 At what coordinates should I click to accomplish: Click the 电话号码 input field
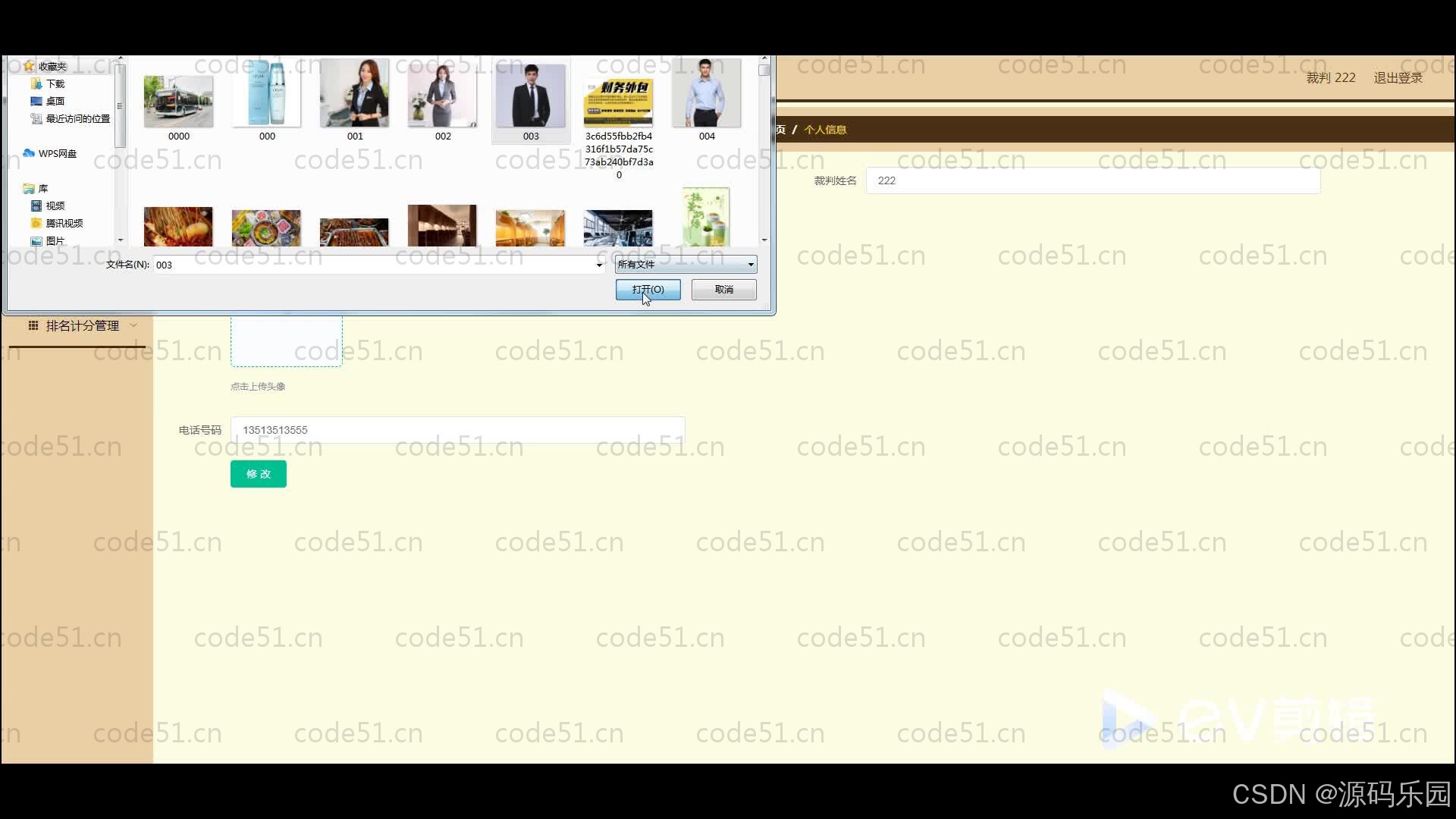click(457, 429)
